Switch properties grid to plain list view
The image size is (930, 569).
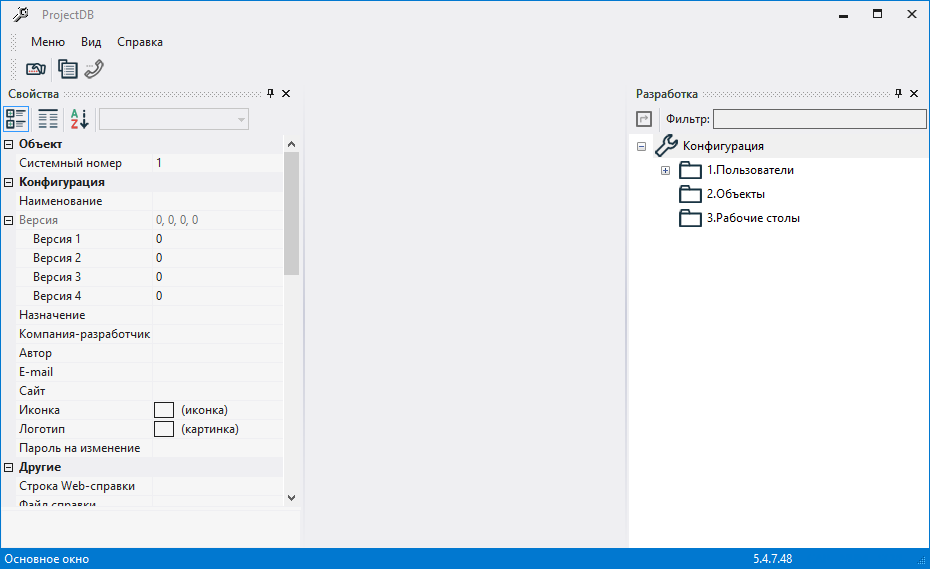coord(48,120)
